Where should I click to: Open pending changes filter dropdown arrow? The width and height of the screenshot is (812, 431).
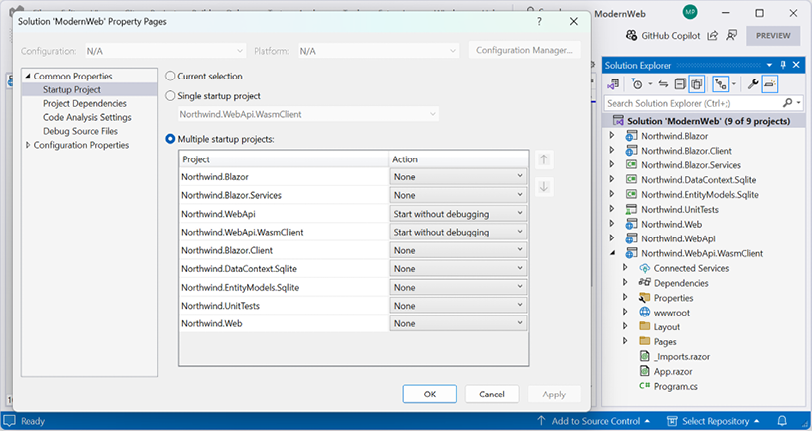(650, 84)
